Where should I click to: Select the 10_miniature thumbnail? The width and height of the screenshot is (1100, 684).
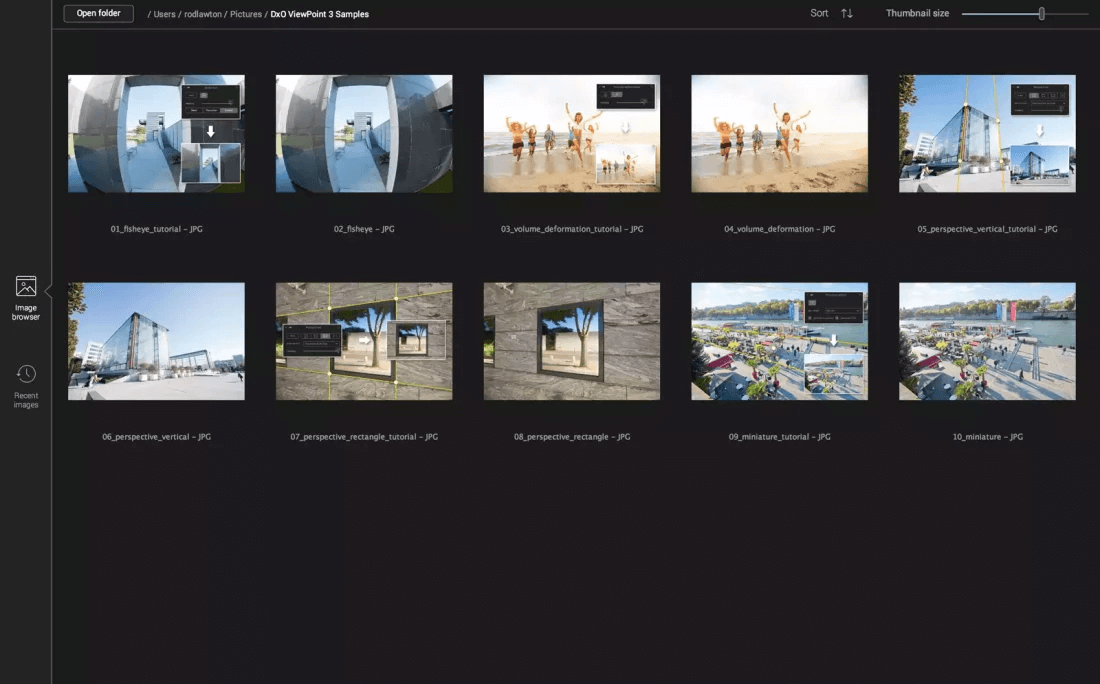coord(987,341)
